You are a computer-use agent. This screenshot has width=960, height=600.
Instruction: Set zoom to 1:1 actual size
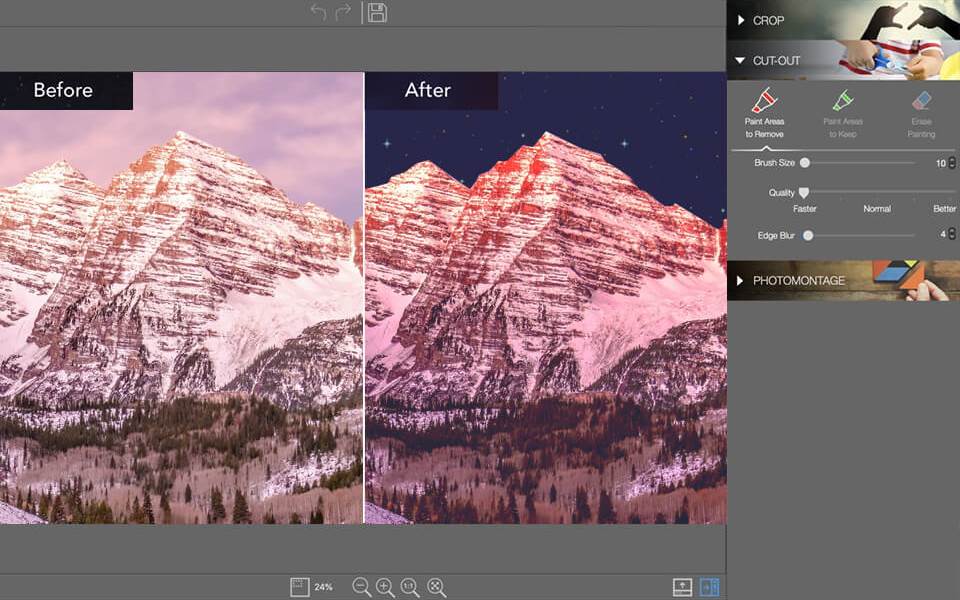click(410, 587)
